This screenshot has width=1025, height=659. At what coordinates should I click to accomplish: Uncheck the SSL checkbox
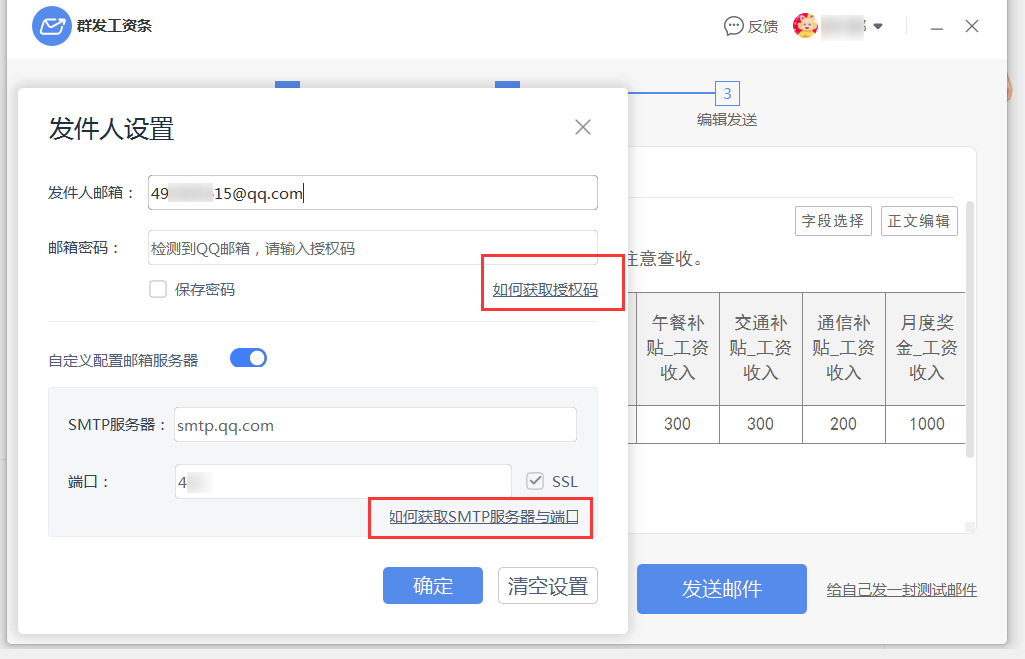[x=536, y=481]
